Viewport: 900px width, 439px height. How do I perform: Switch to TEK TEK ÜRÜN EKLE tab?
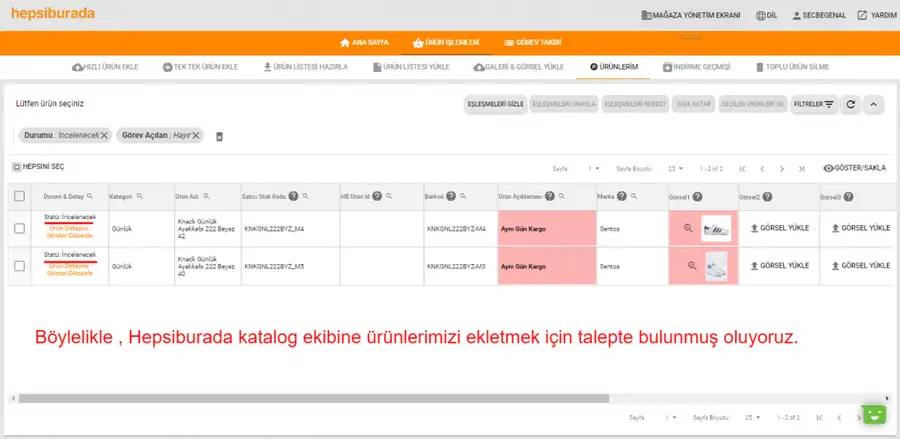click(x=200, y=67)
